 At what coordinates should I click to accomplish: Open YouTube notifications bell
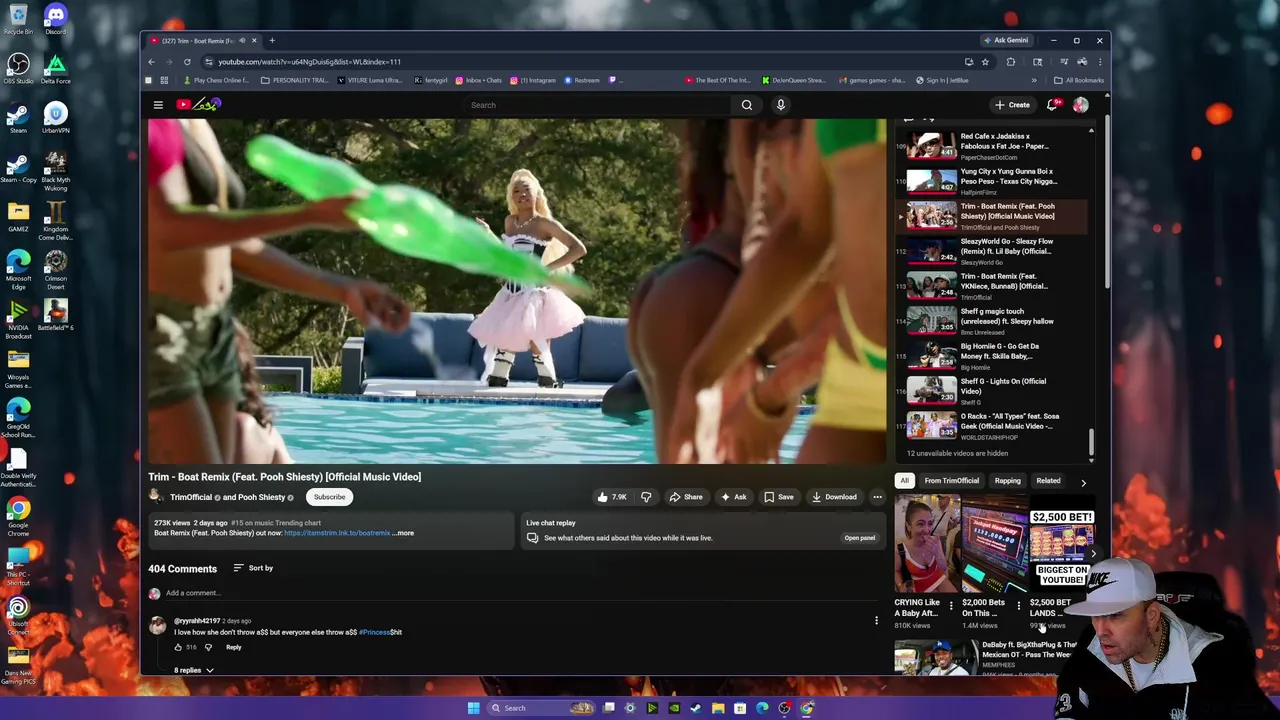pos(1052,105)
